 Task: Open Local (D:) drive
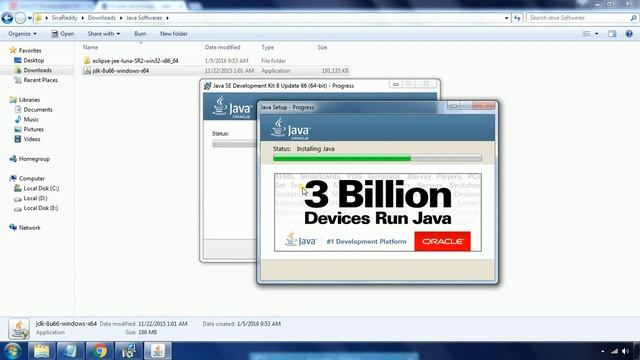coord(31,198)
